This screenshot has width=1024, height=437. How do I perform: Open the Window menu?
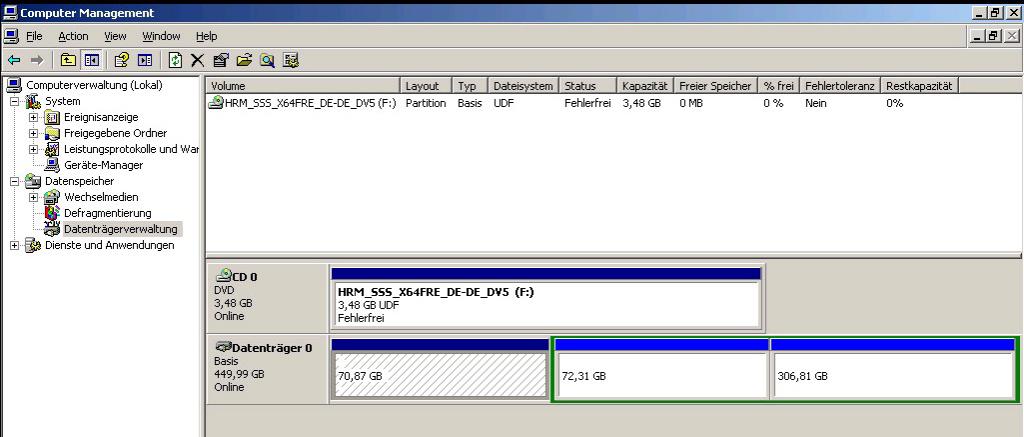[x=161, y=36]
